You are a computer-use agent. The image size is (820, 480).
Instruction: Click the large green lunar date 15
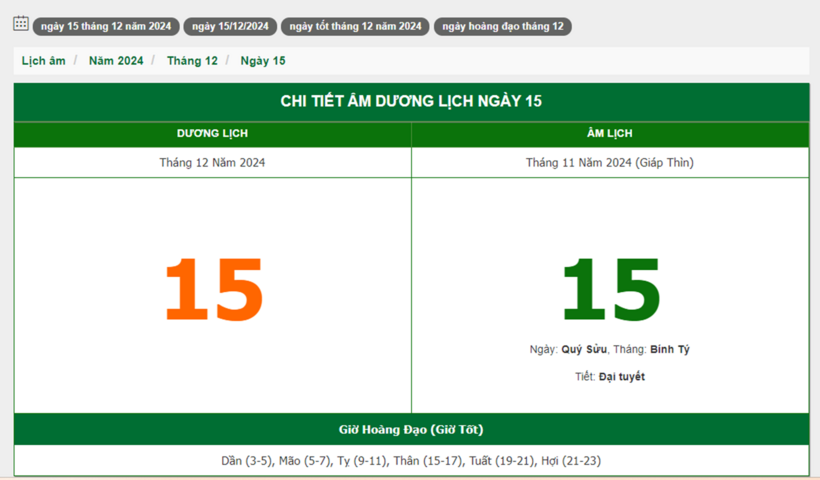point(610,290)
